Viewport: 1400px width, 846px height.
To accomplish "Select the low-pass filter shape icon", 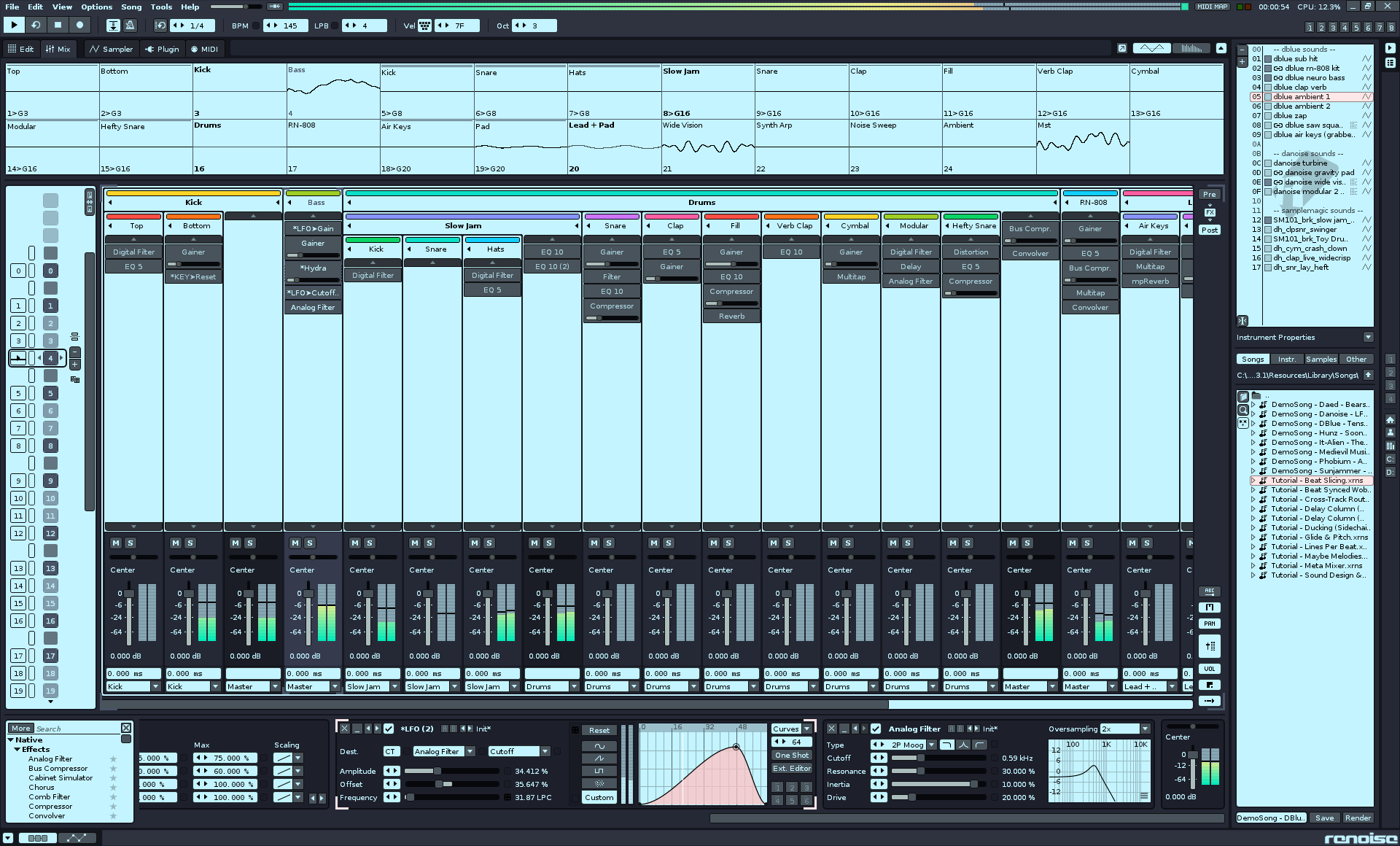I will point(947,745).
